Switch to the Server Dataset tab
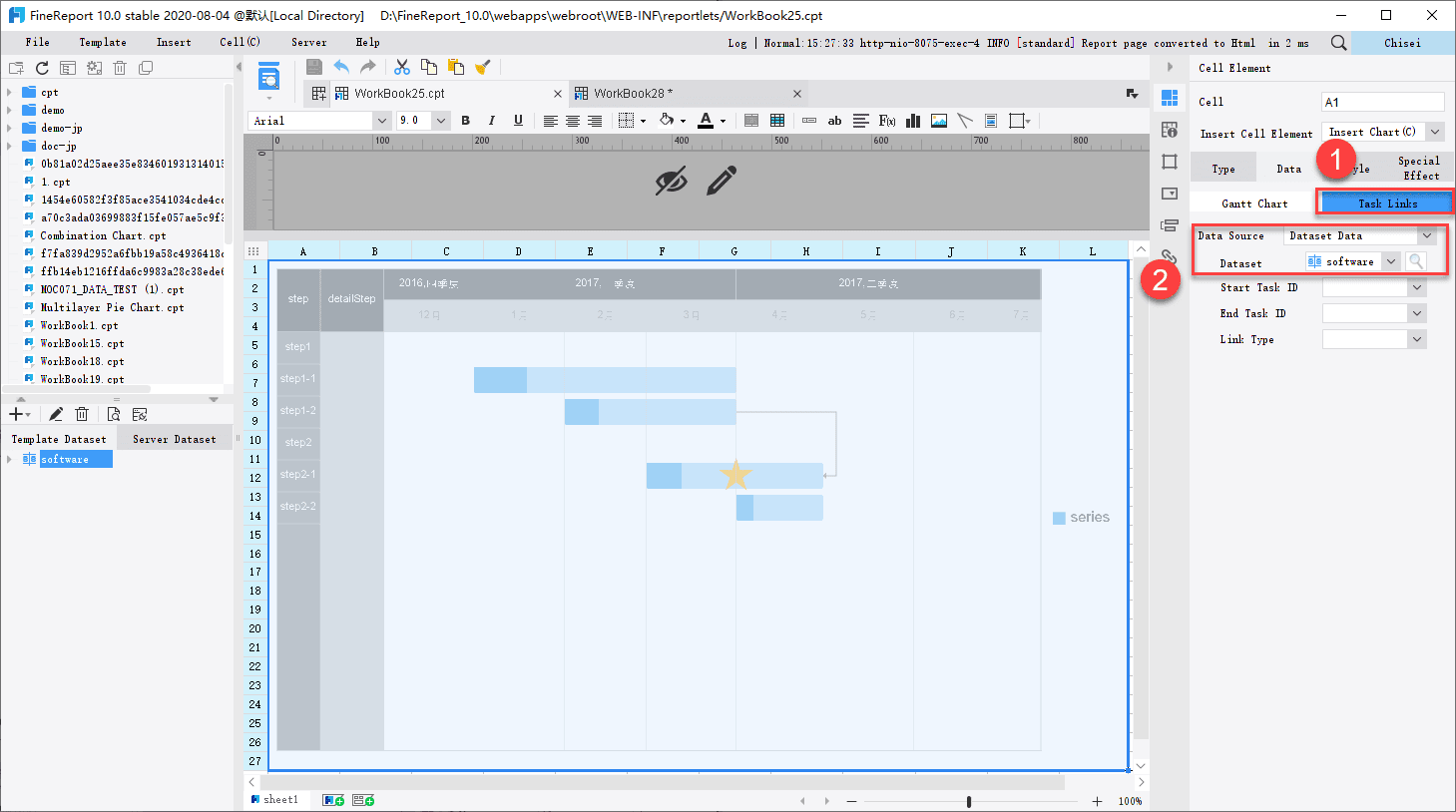The image size is (1456, 812). [174, 438]
